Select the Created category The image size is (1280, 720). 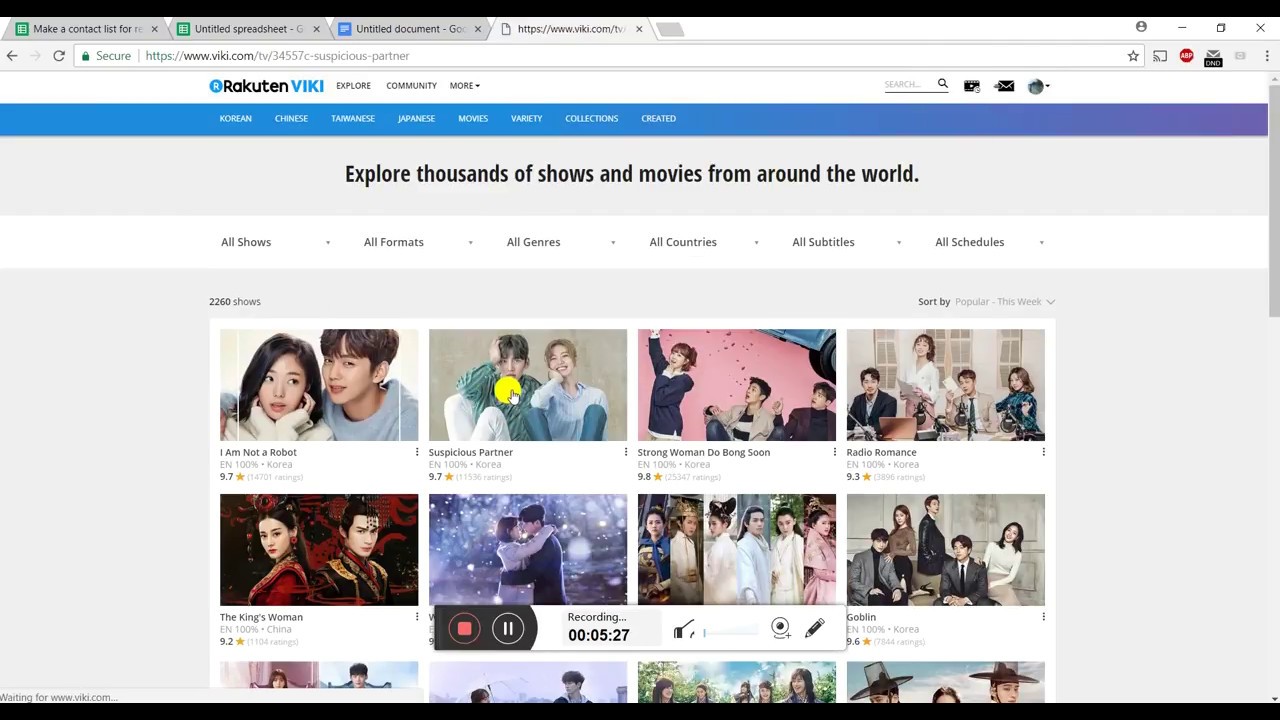click(658, 119)
